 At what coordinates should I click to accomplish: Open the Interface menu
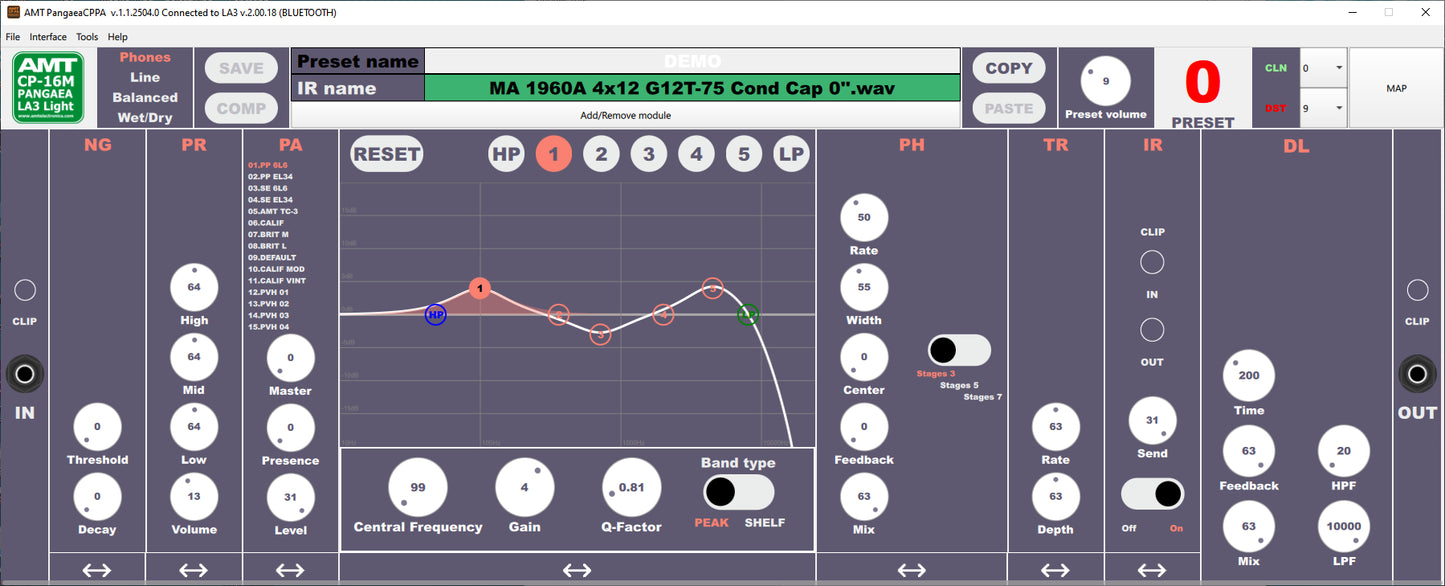pyautogui.click(x=48, y=37)
